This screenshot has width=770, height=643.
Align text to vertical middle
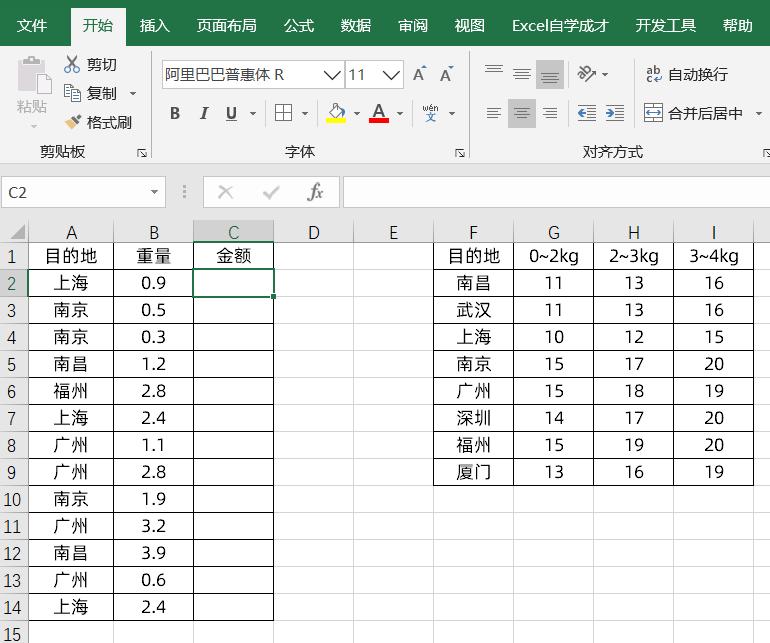pyautogui.click(x=522, y=74)
